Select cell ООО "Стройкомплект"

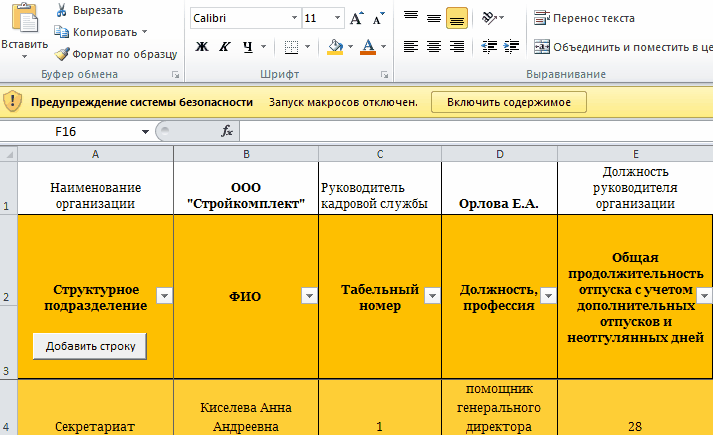click(246, 188)
